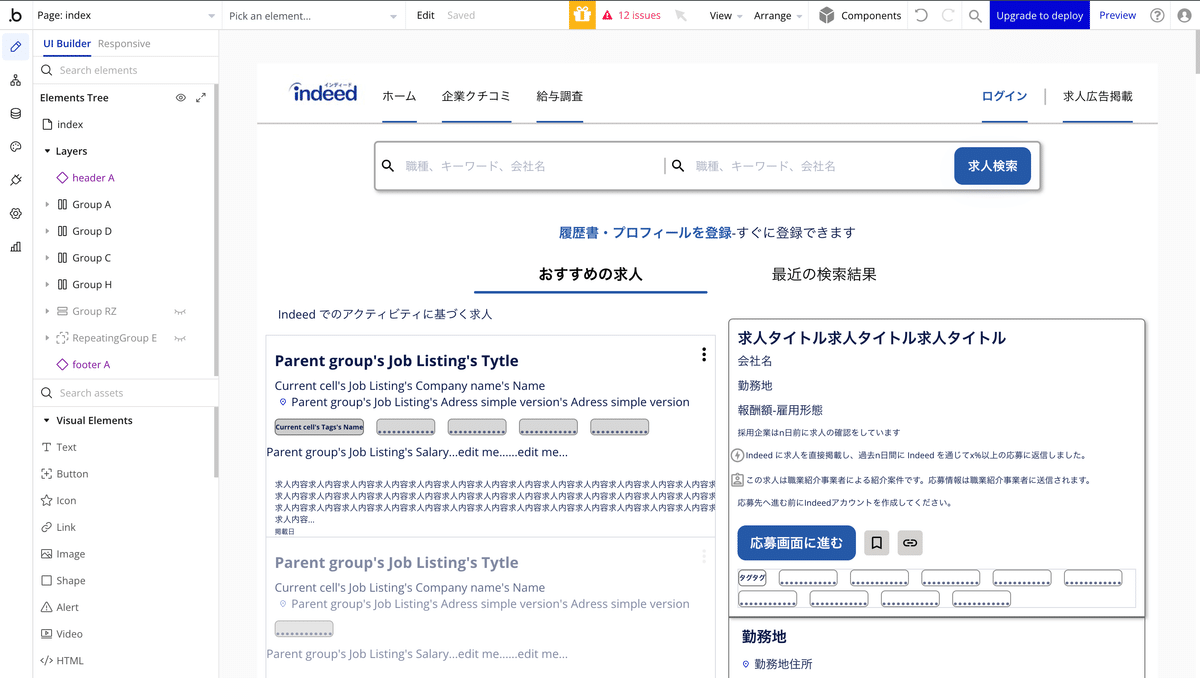Expand Group D in the tree

[47, 231]
